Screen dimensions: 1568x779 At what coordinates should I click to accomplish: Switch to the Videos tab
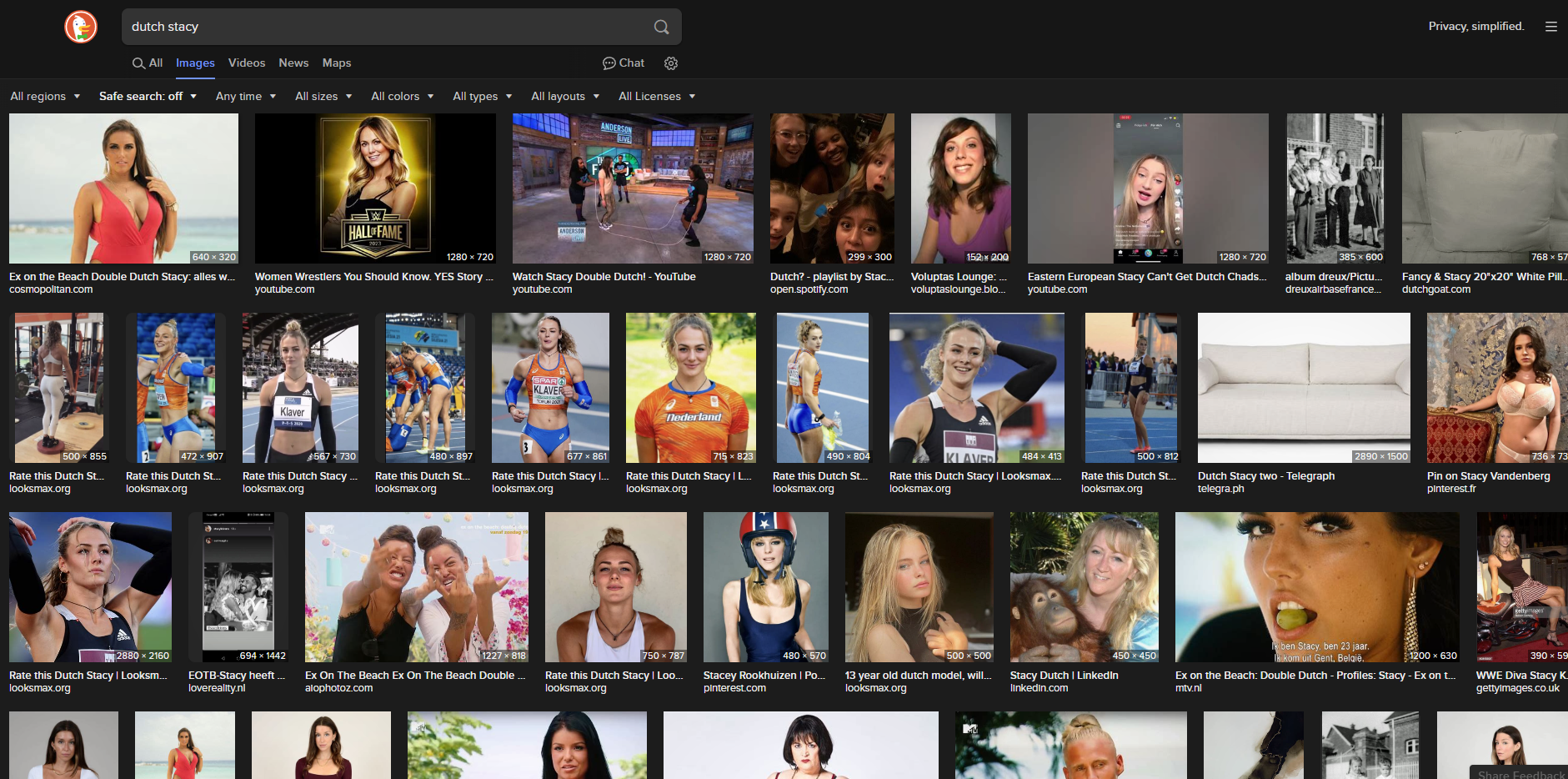pos(247,63)
